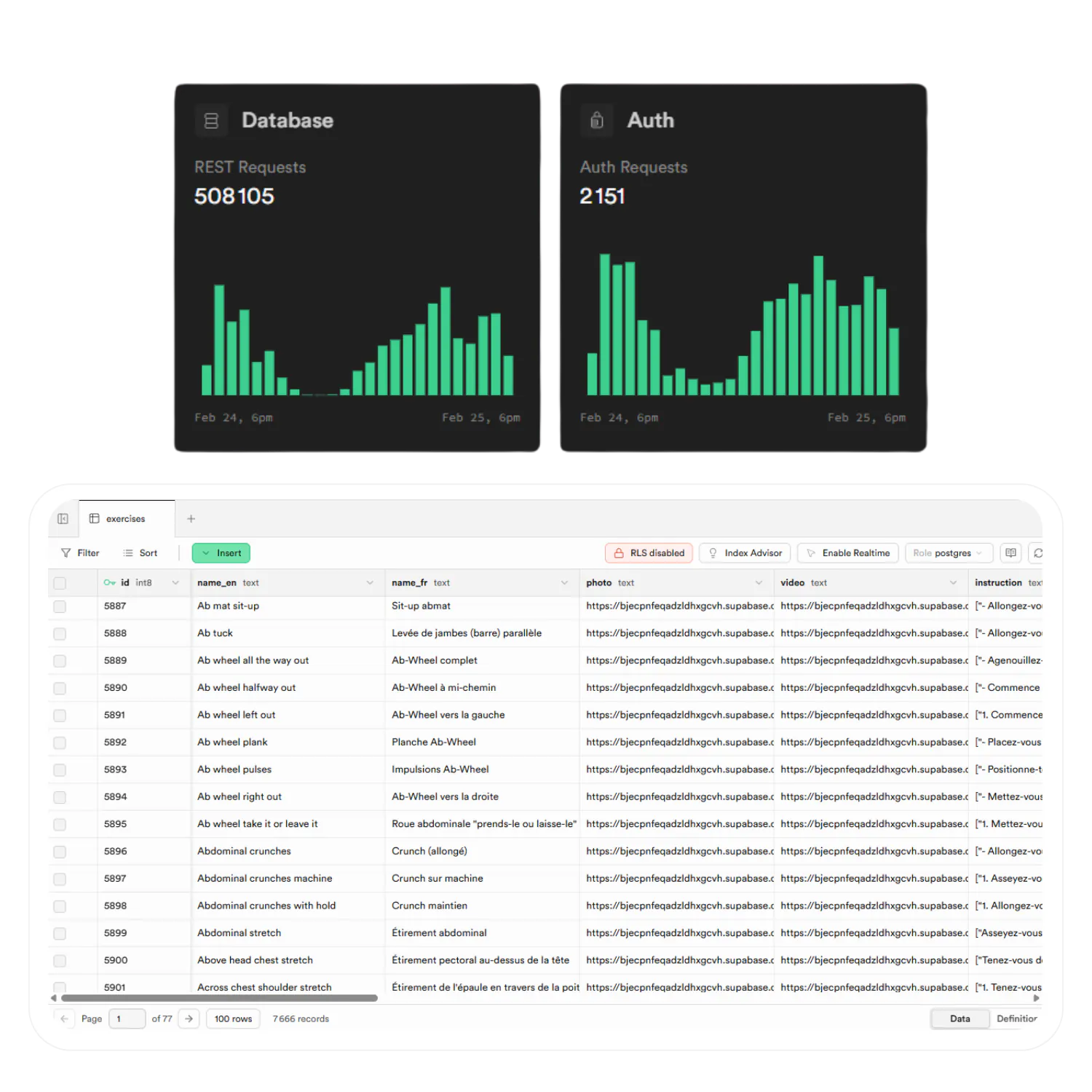Go to next page arrow

click(x=189, y=1018)
